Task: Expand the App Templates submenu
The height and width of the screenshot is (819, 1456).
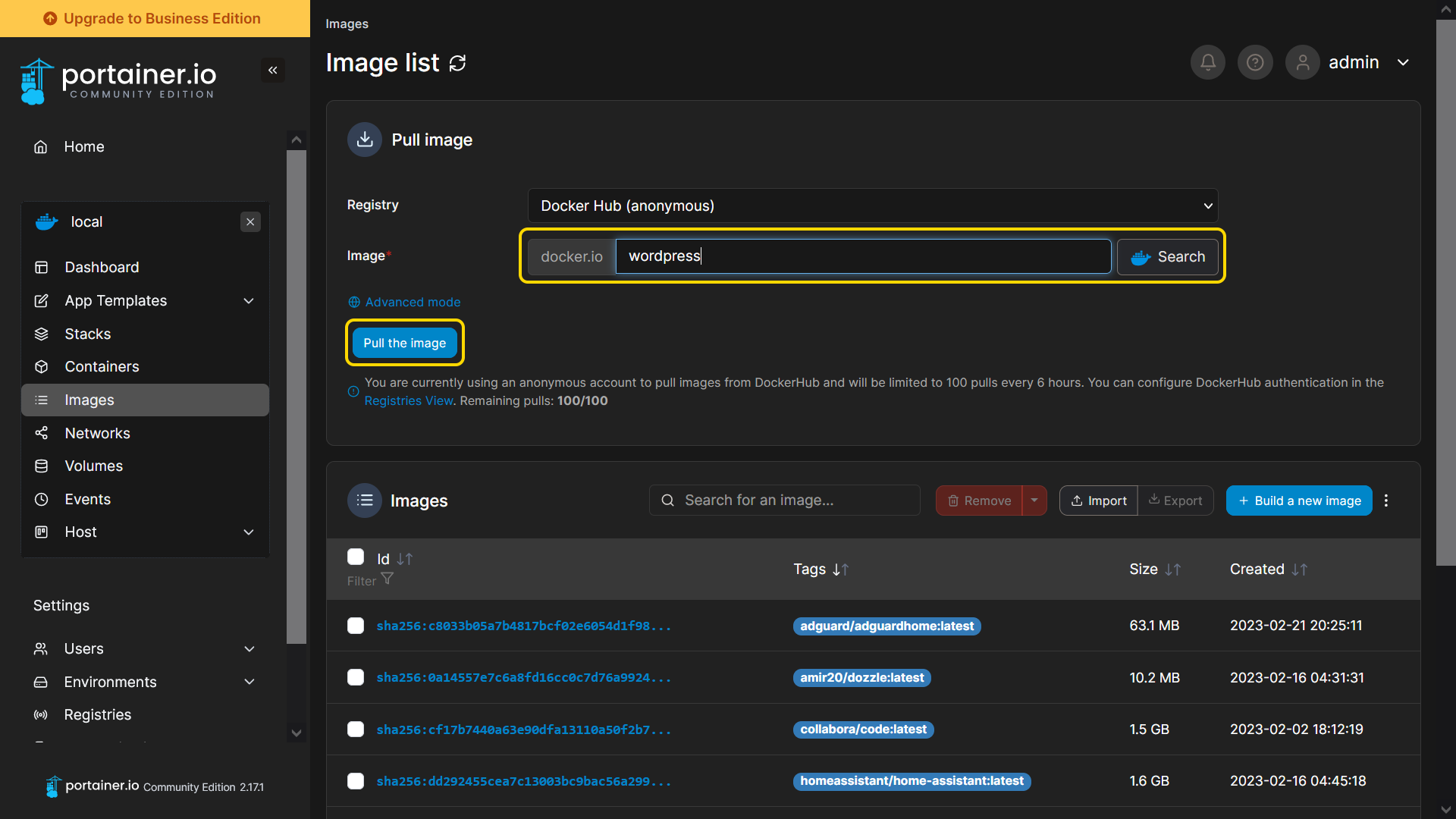Action: 249,301
